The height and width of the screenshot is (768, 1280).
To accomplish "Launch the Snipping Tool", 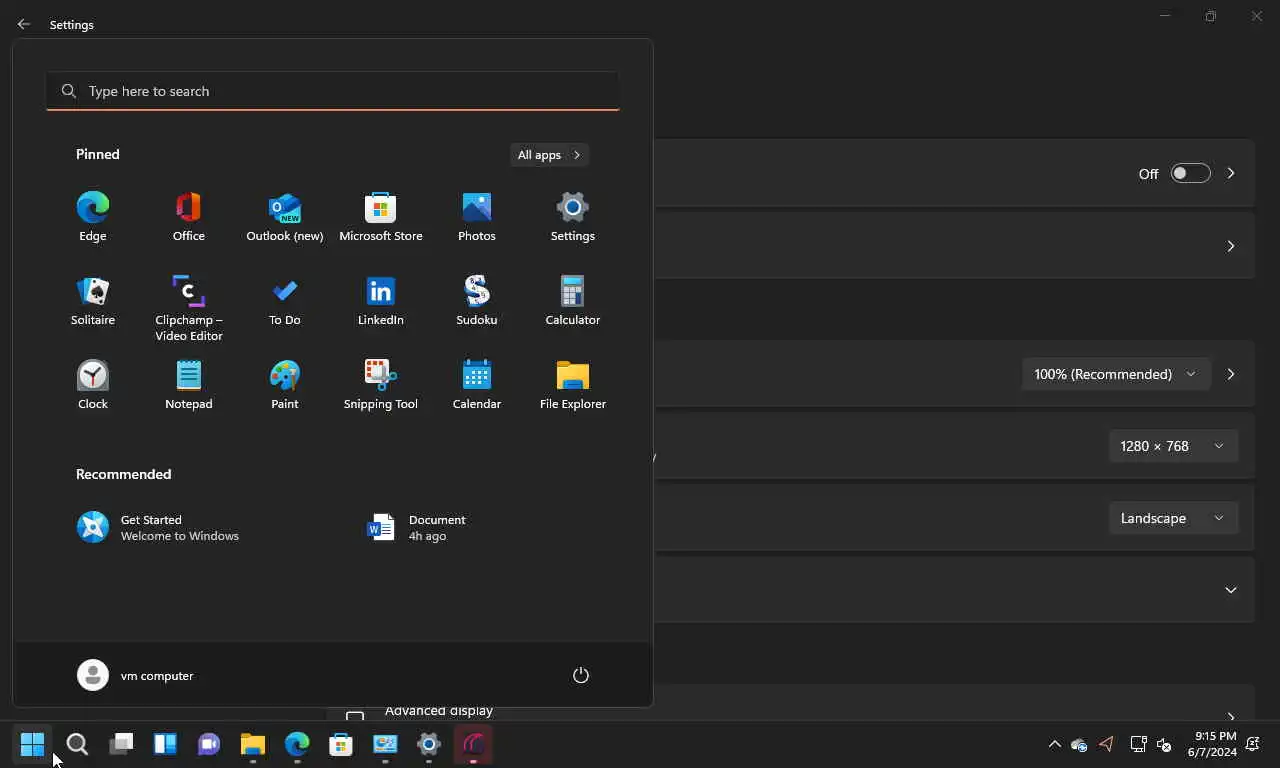I will (x=381, y=385).
